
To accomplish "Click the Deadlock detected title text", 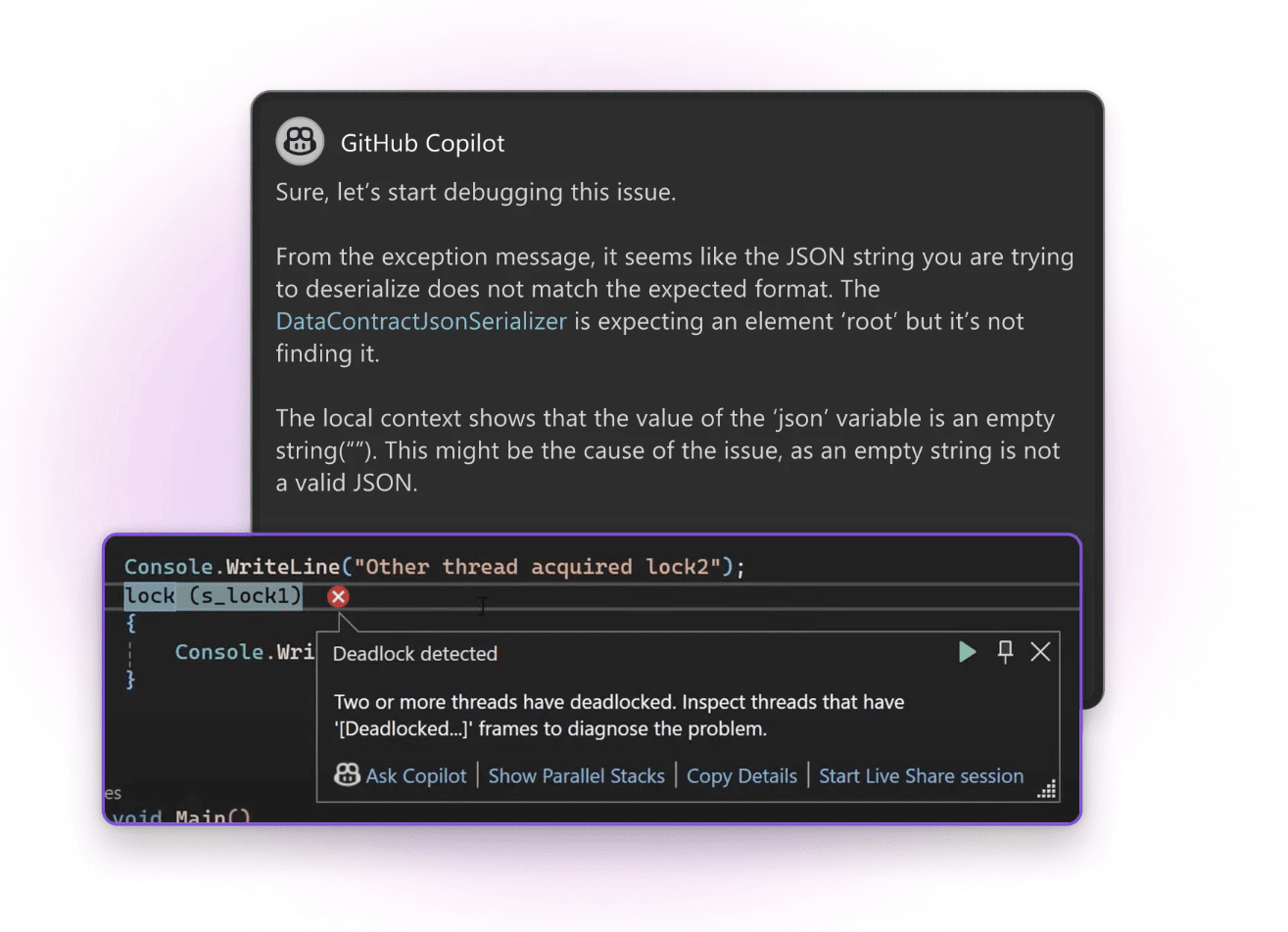I will (415, 654).
